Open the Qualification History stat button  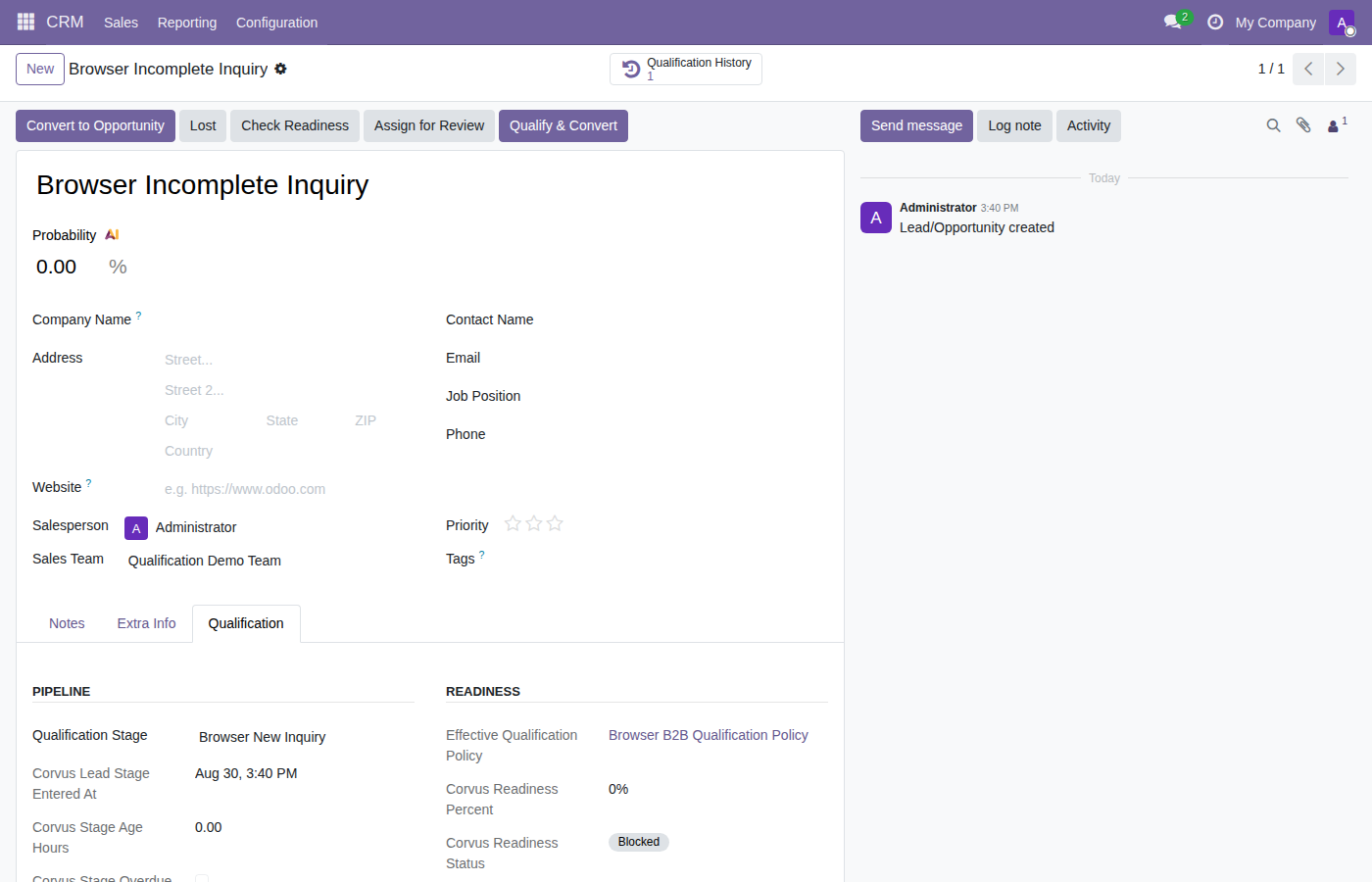[x=686, y=69]
